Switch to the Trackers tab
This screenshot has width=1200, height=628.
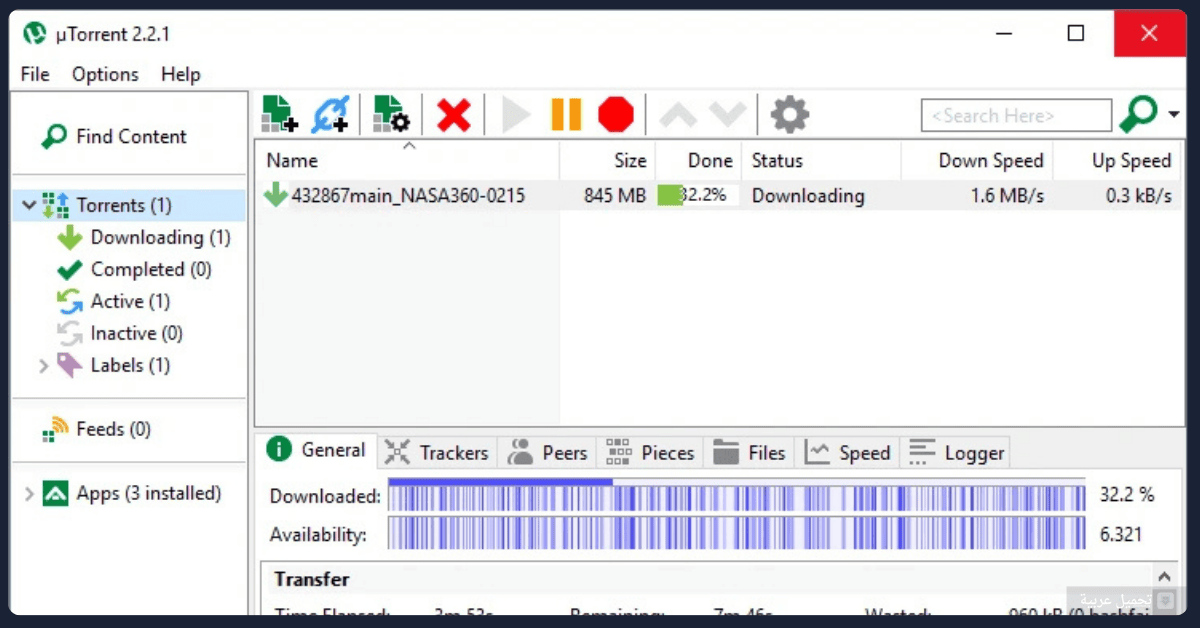coord(437,453)
